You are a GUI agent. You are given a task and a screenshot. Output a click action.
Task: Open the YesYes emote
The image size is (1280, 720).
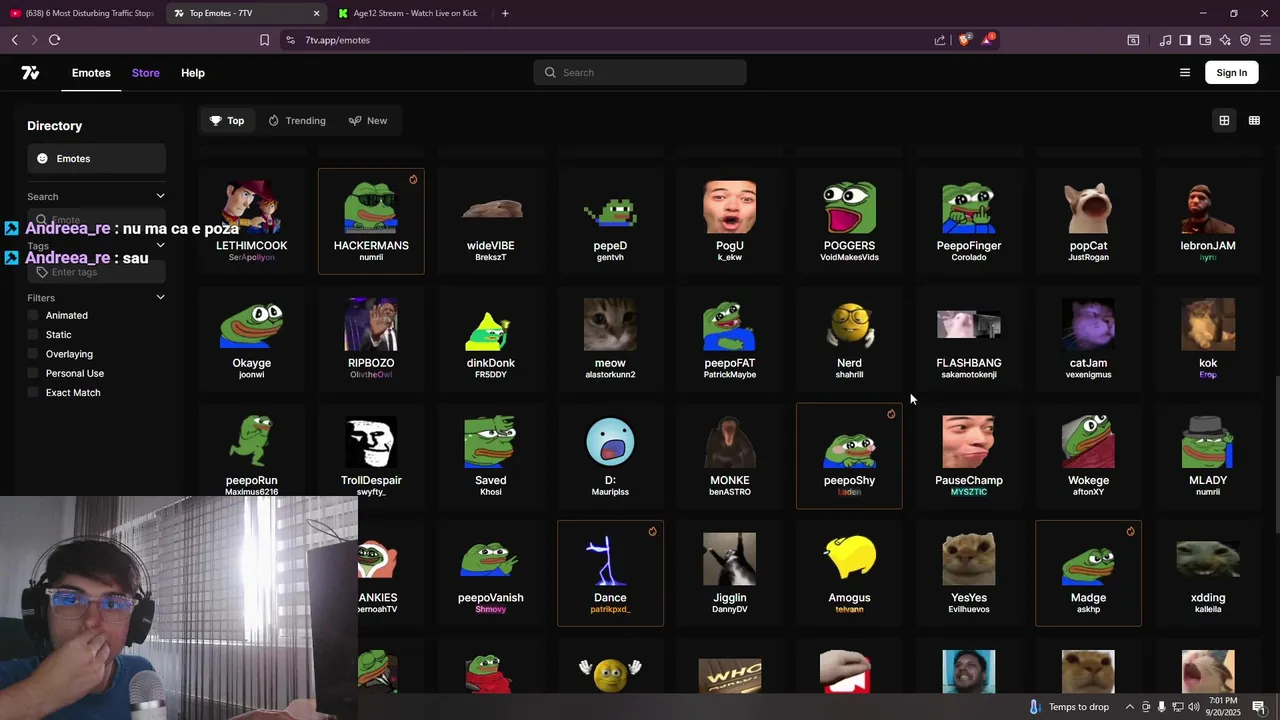[969, 573]
